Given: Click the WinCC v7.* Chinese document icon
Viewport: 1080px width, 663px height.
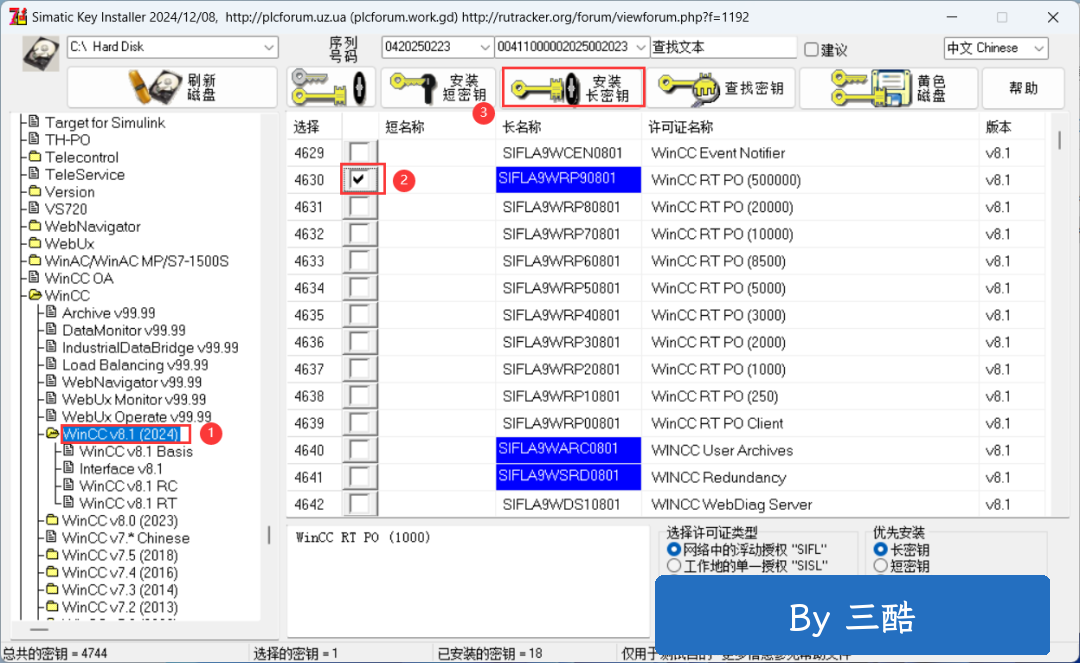Looking at the screenshot, I should (51, 537).
